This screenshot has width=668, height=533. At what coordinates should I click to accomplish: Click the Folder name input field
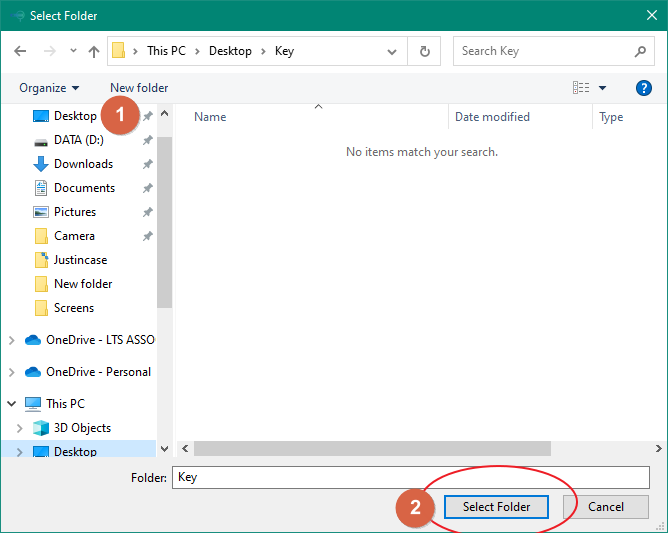pos(410,477)
